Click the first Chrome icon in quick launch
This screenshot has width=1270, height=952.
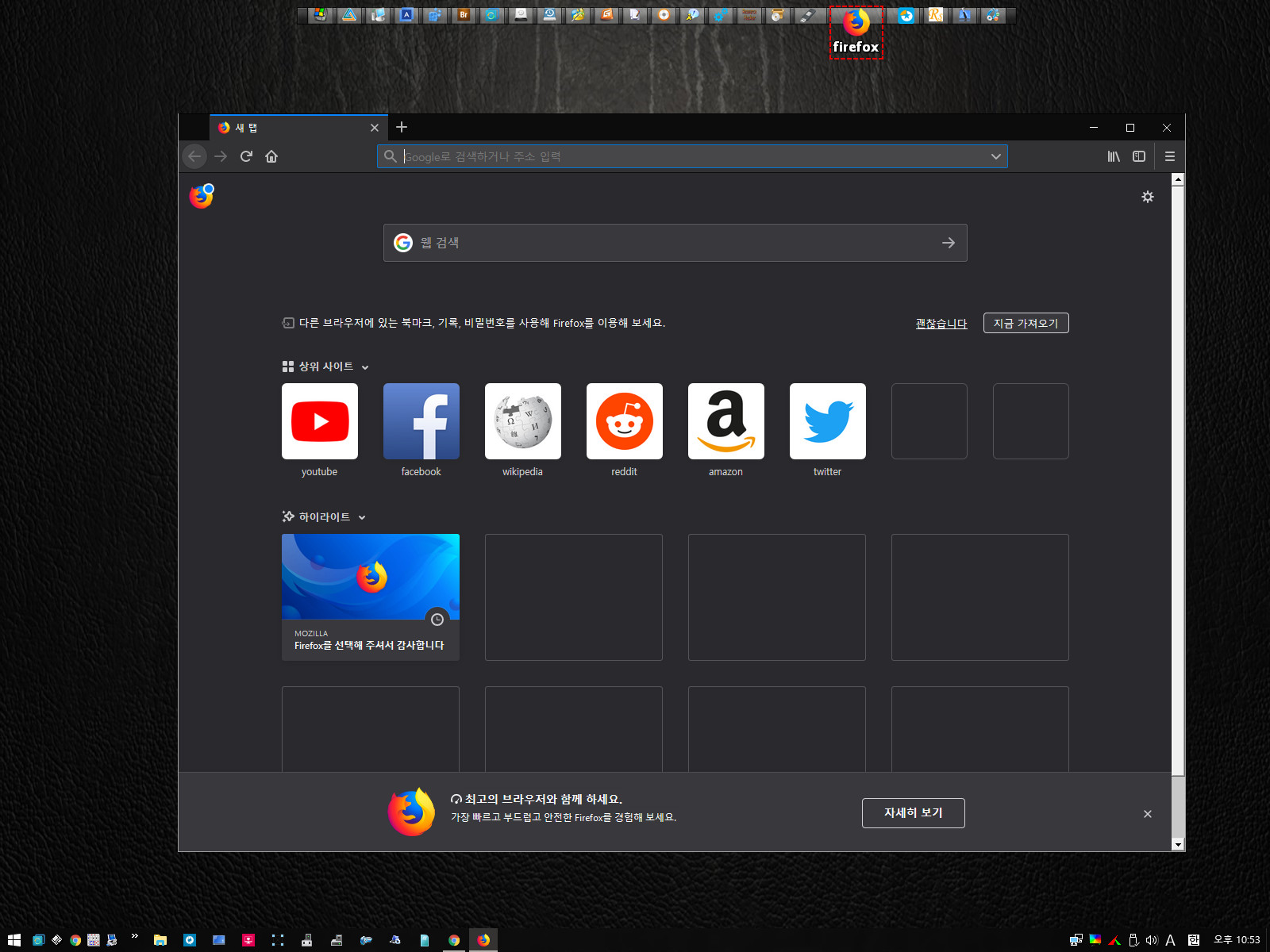point(75,940)
